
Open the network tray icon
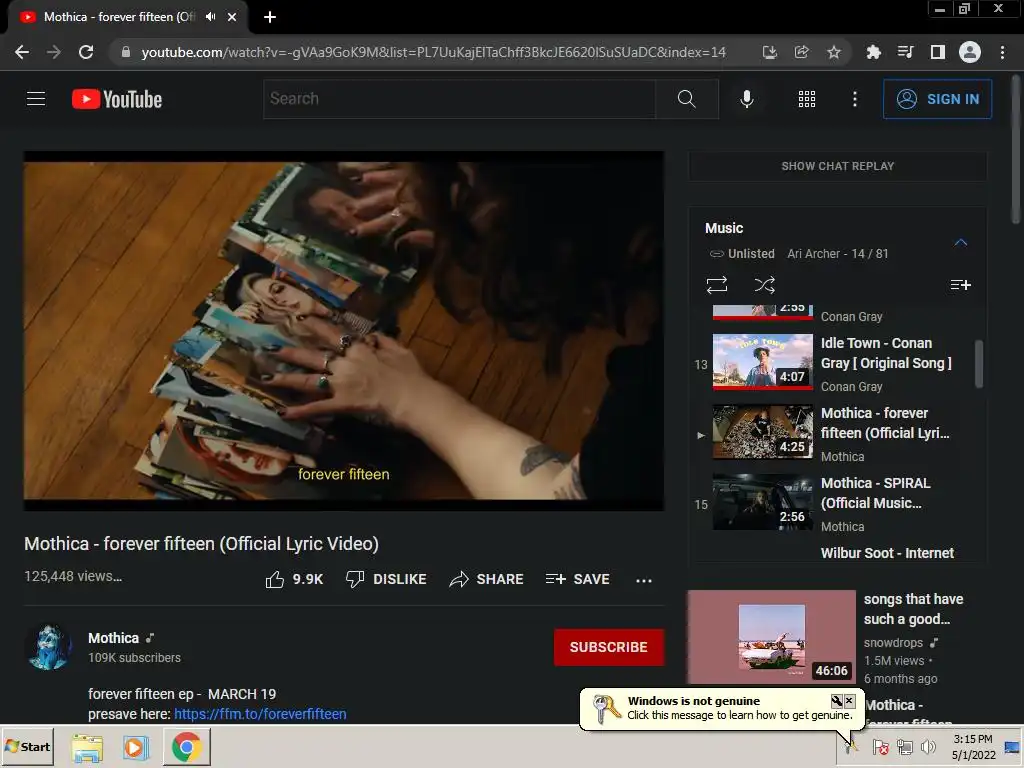[904, 746]
